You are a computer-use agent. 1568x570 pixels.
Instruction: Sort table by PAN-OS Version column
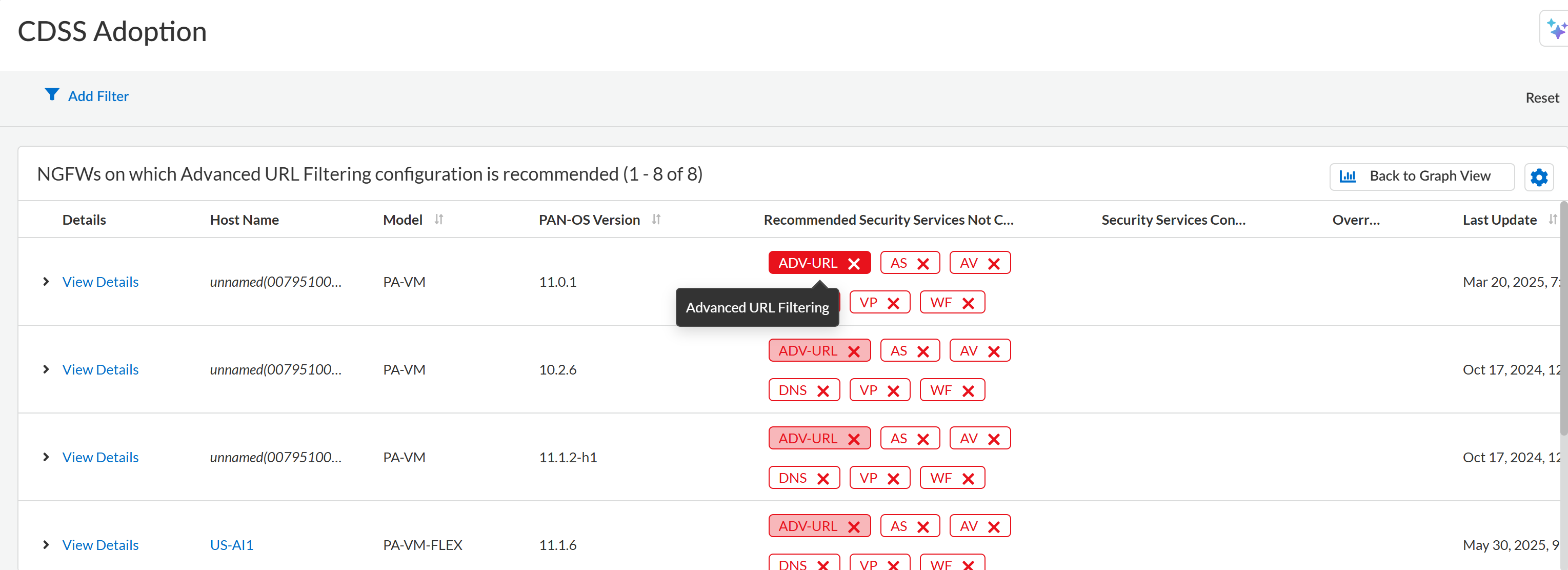pyautogui.click(x=656, y=219)
